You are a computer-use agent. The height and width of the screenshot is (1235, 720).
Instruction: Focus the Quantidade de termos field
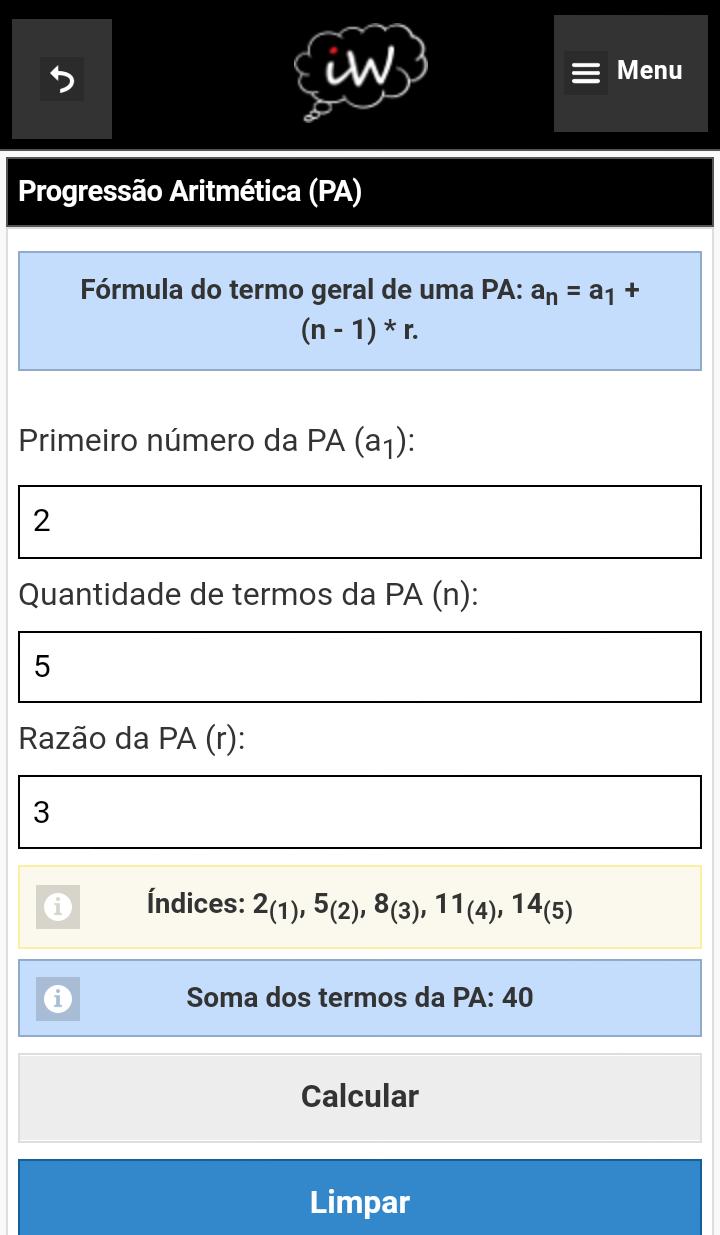pyautogui.click(x=360, y=667)
